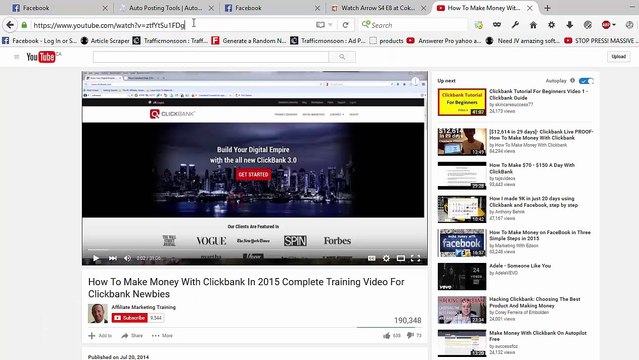This screenshot has width=639, height=360.
Task: Open Reader view icon in address bar
Action: tap(320, 25)
